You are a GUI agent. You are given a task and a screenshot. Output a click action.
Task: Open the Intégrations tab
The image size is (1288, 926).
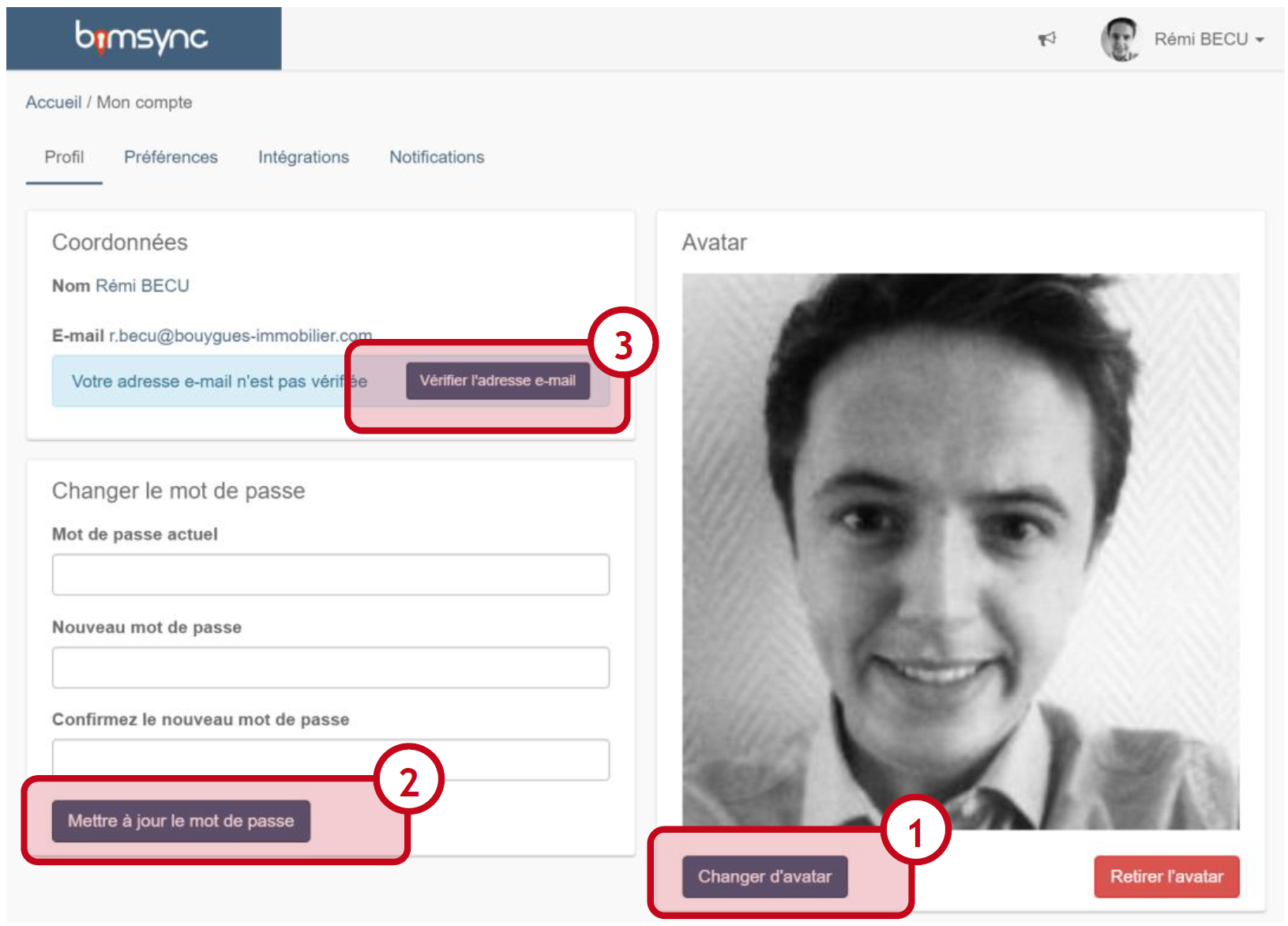tap(303, 157)
